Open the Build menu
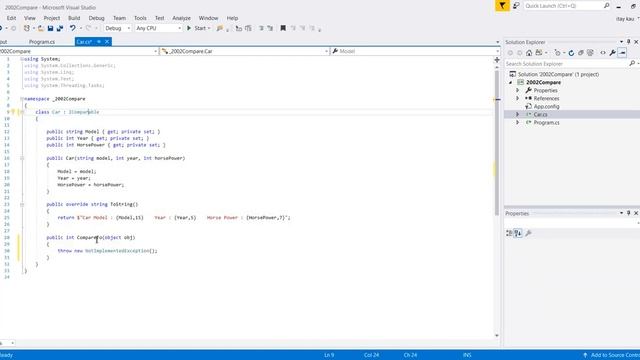Screen dimensions: 640x360 (74, 18)
